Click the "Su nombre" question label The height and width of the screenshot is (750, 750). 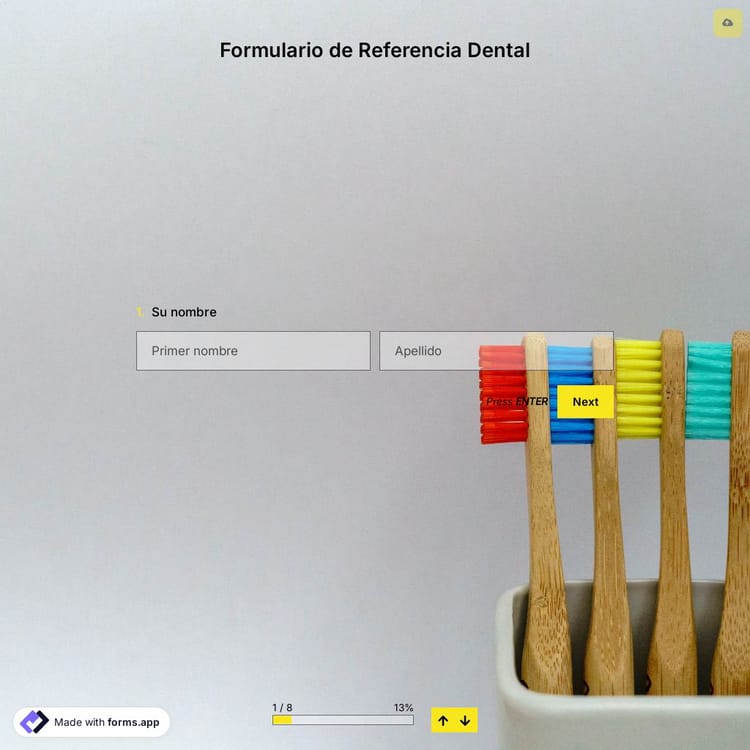click(x=184, y=312)
